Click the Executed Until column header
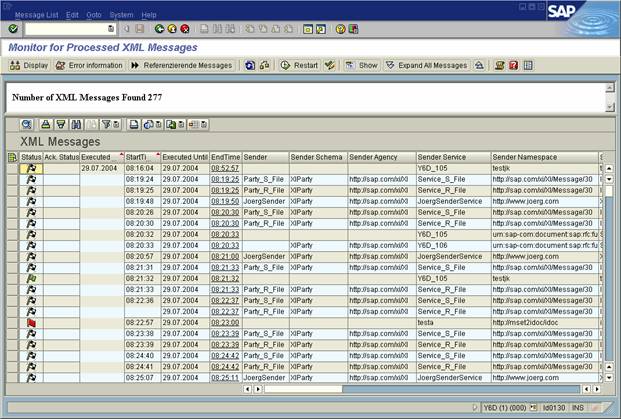The width and height of the screenshot is (621, 419). [x=185, y=157]
